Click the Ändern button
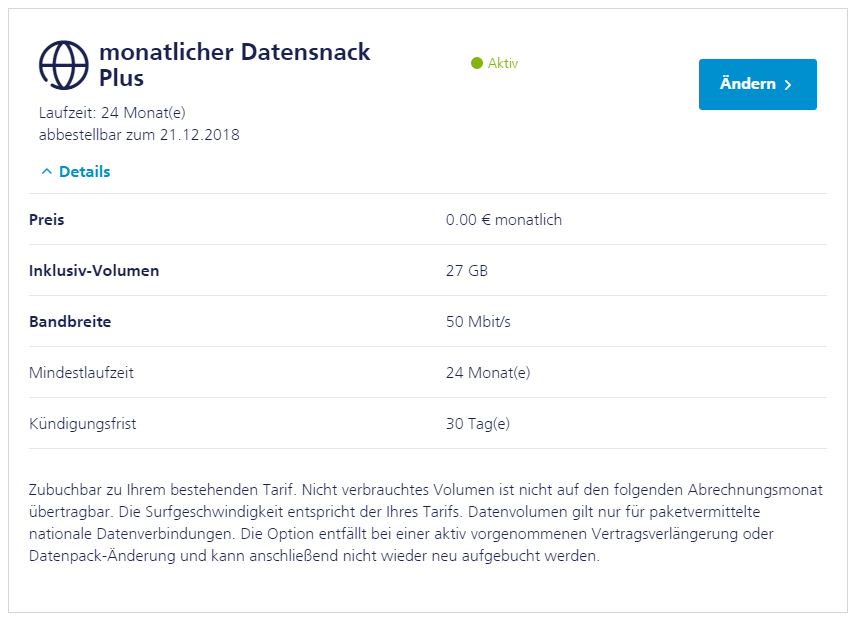Viewport: 854px width, 618px height. click(x=758, y=84)
